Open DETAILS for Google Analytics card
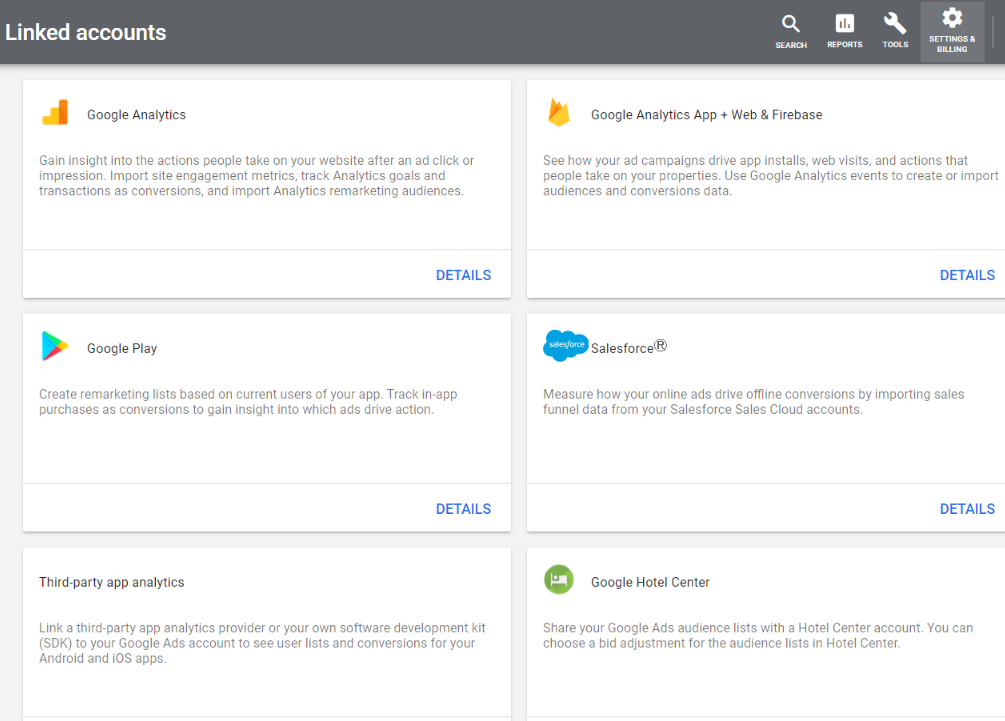The height and width of the screenshot is (721, 1005). click(463, 275)
